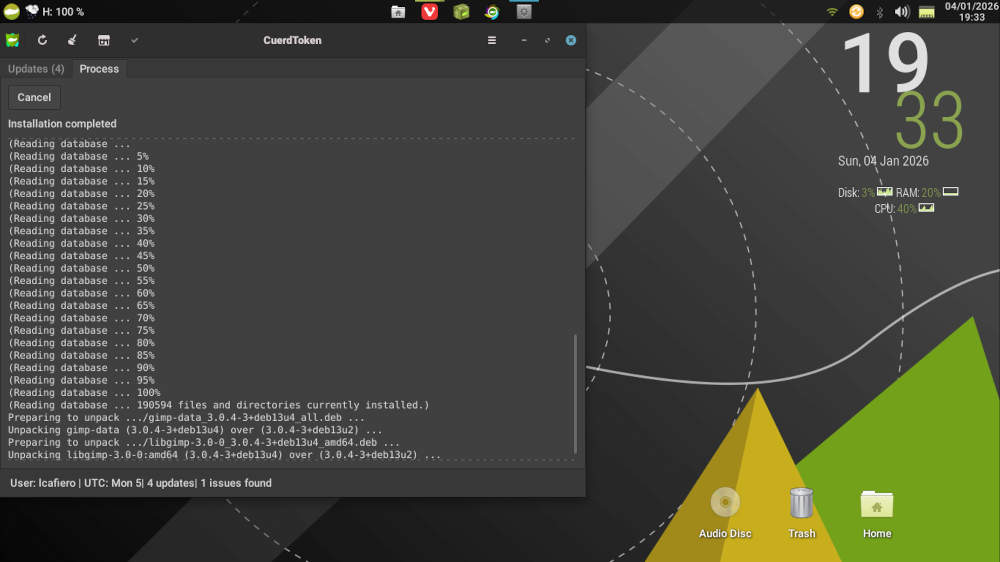Screen dimensions: 1000x562
Task: Open the volume speaker tray icon
Action: pyautogui.click(x=902, y=12)
